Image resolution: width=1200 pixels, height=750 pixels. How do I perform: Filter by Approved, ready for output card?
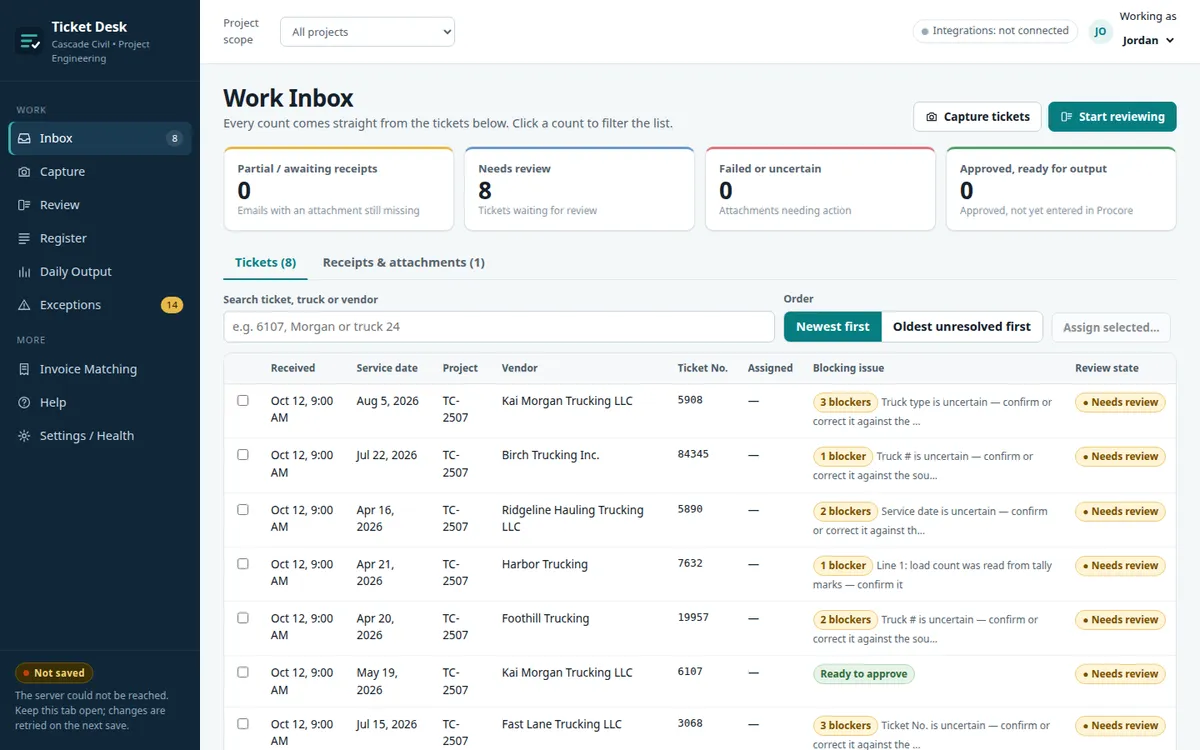[1061, 189]
